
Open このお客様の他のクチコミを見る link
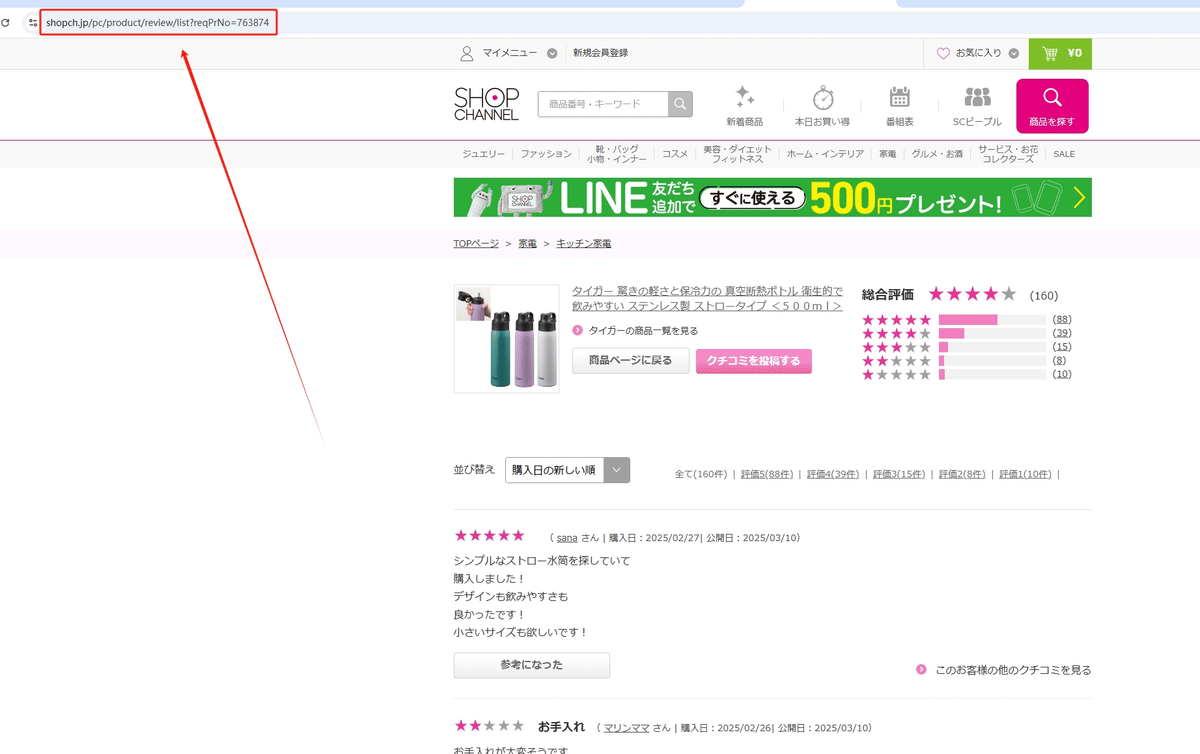click(x=1013, y=670)
